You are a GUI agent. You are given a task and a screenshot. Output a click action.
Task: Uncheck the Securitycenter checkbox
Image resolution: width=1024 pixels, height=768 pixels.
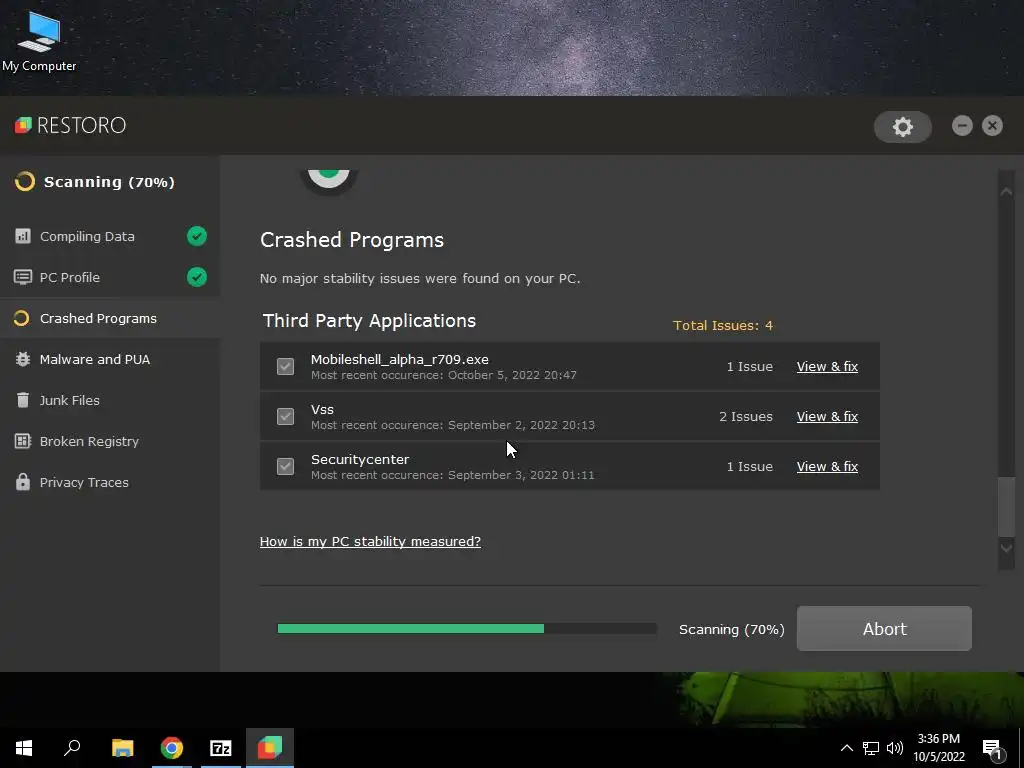pyautogui.click(x=285, y=466)
